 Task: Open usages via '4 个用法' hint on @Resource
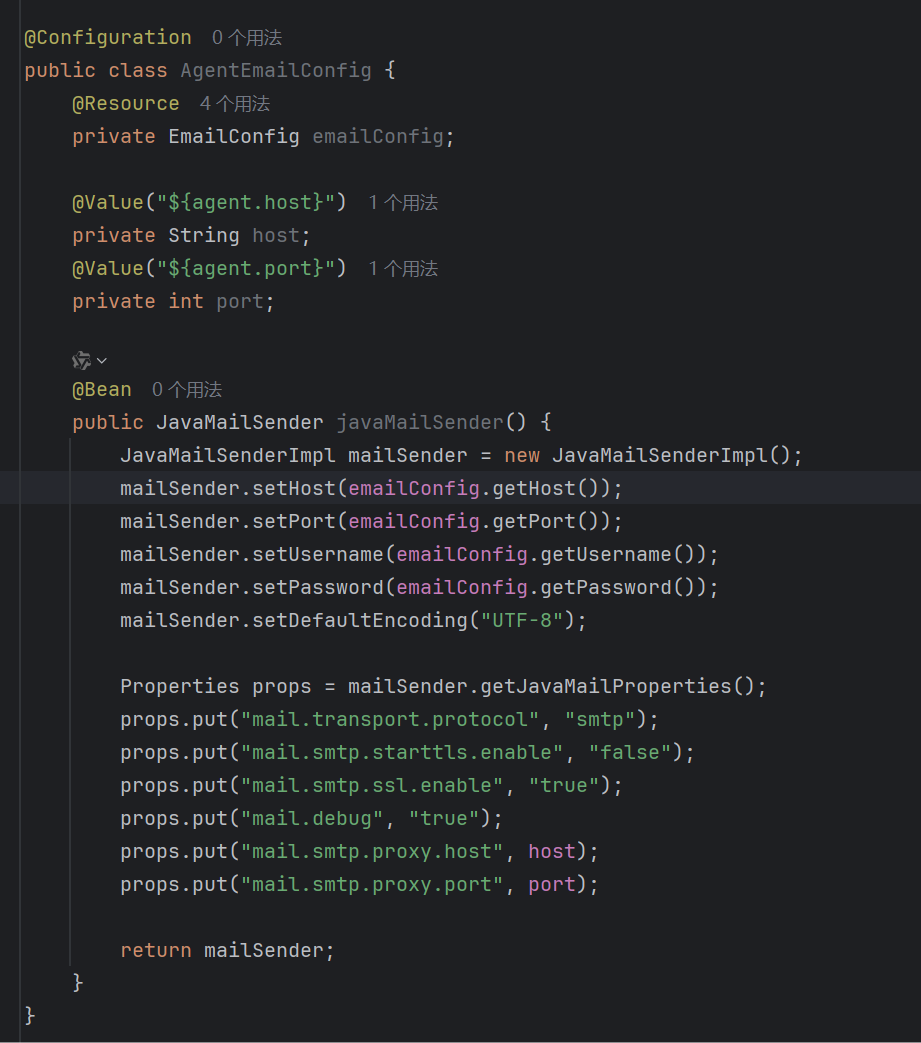pyautogui.click(x=234, y=103)
